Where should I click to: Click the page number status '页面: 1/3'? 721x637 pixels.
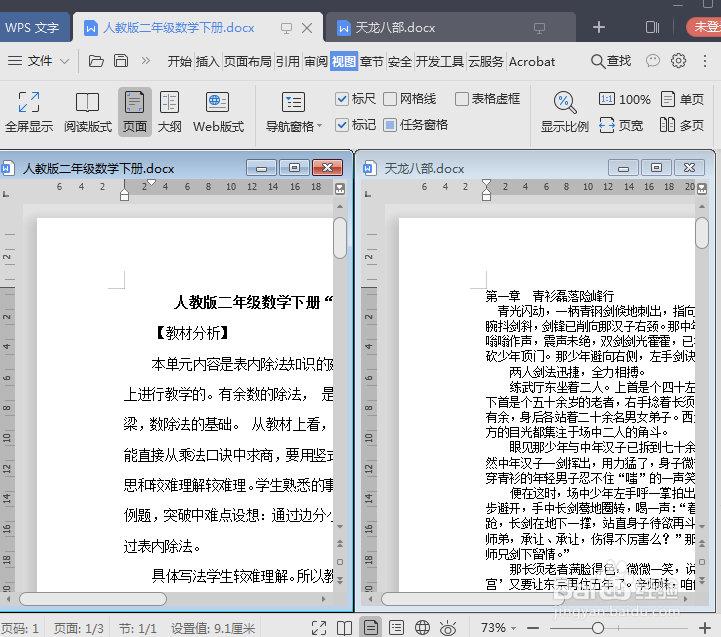[79, 628]
